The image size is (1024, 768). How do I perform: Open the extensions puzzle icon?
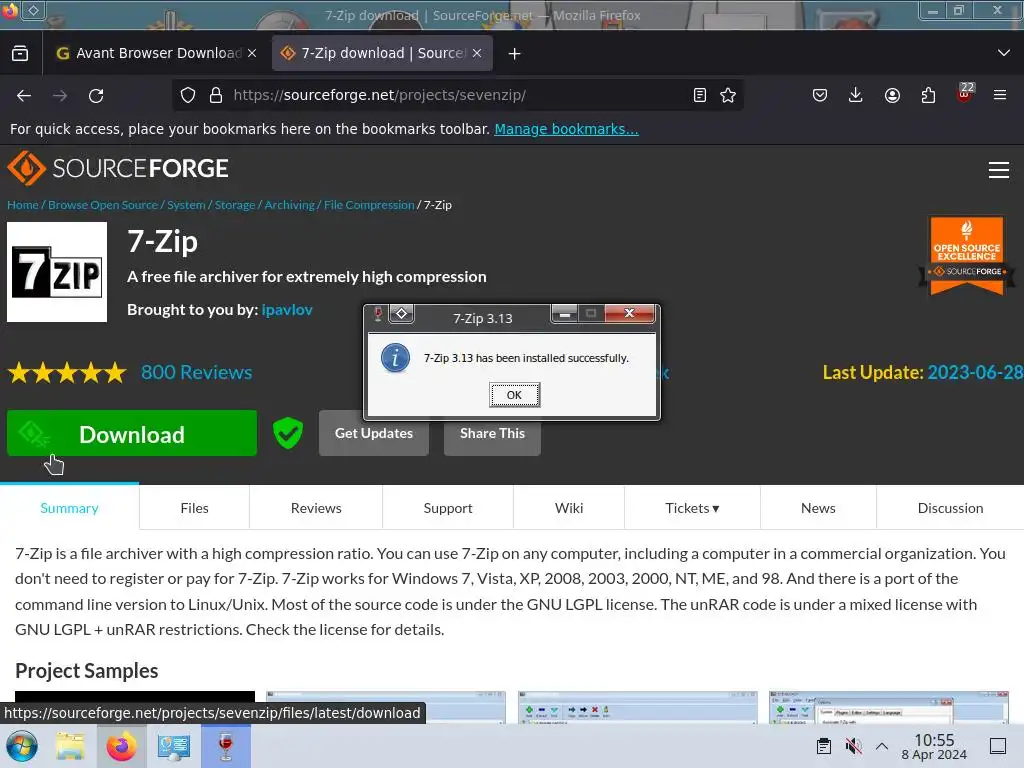pyautogui.click(x=928, y=95)
